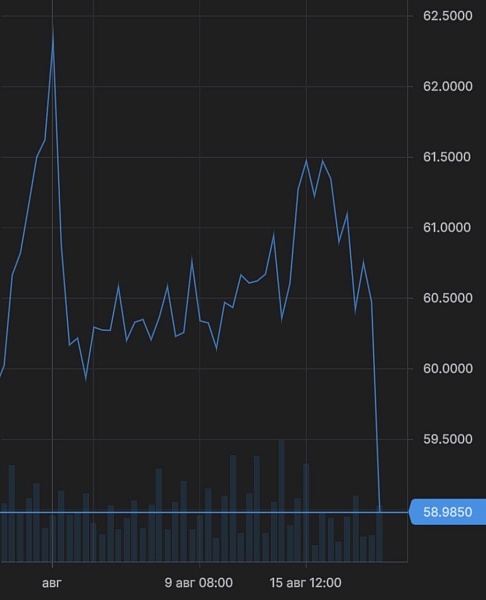Screen dimensions: 486x600
Task: Click the highest peak of the price line
Action: [53, 28]
